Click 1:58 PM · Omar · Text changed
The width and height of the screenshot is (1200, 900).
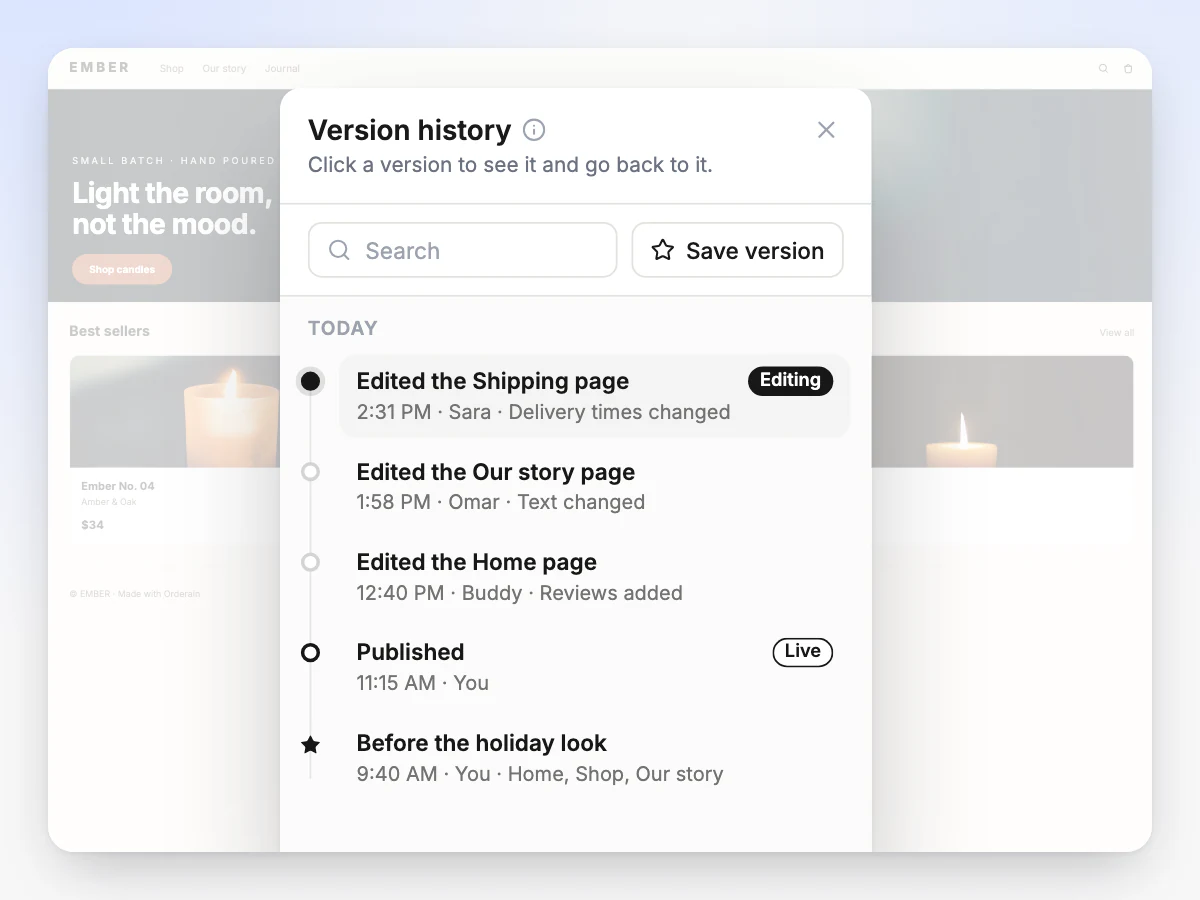(501, 502)
